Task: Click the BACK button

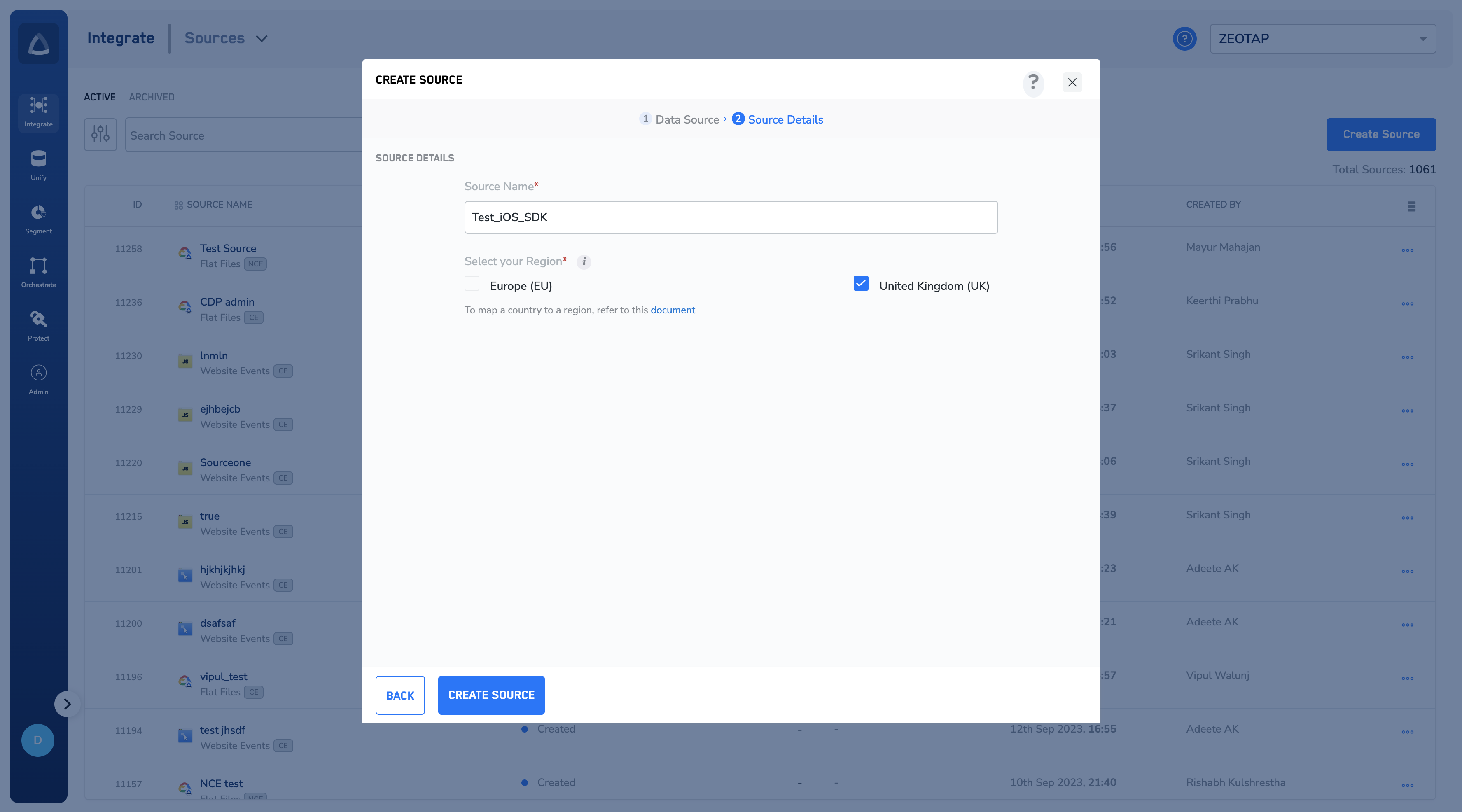Action: (x=400, y=695)
